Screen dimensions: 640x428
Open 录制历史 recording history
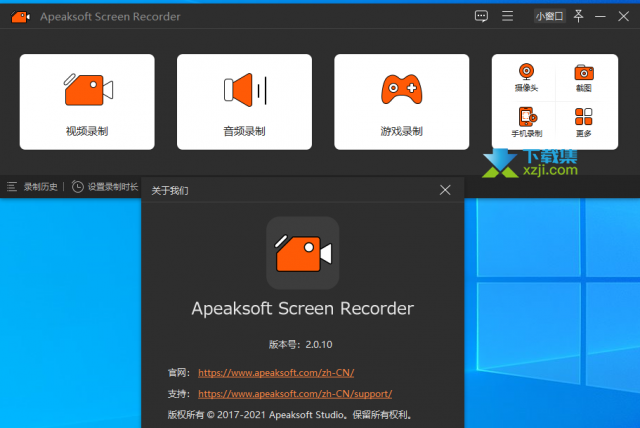point(33,187)
